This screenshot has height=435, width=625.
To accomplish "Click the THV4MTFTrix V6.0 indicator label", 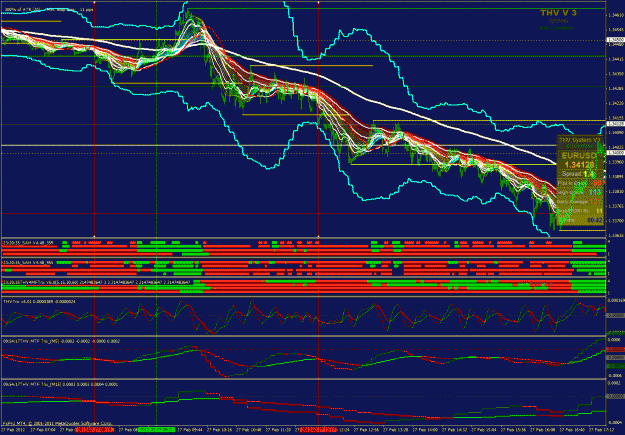I will coord(97,281).
